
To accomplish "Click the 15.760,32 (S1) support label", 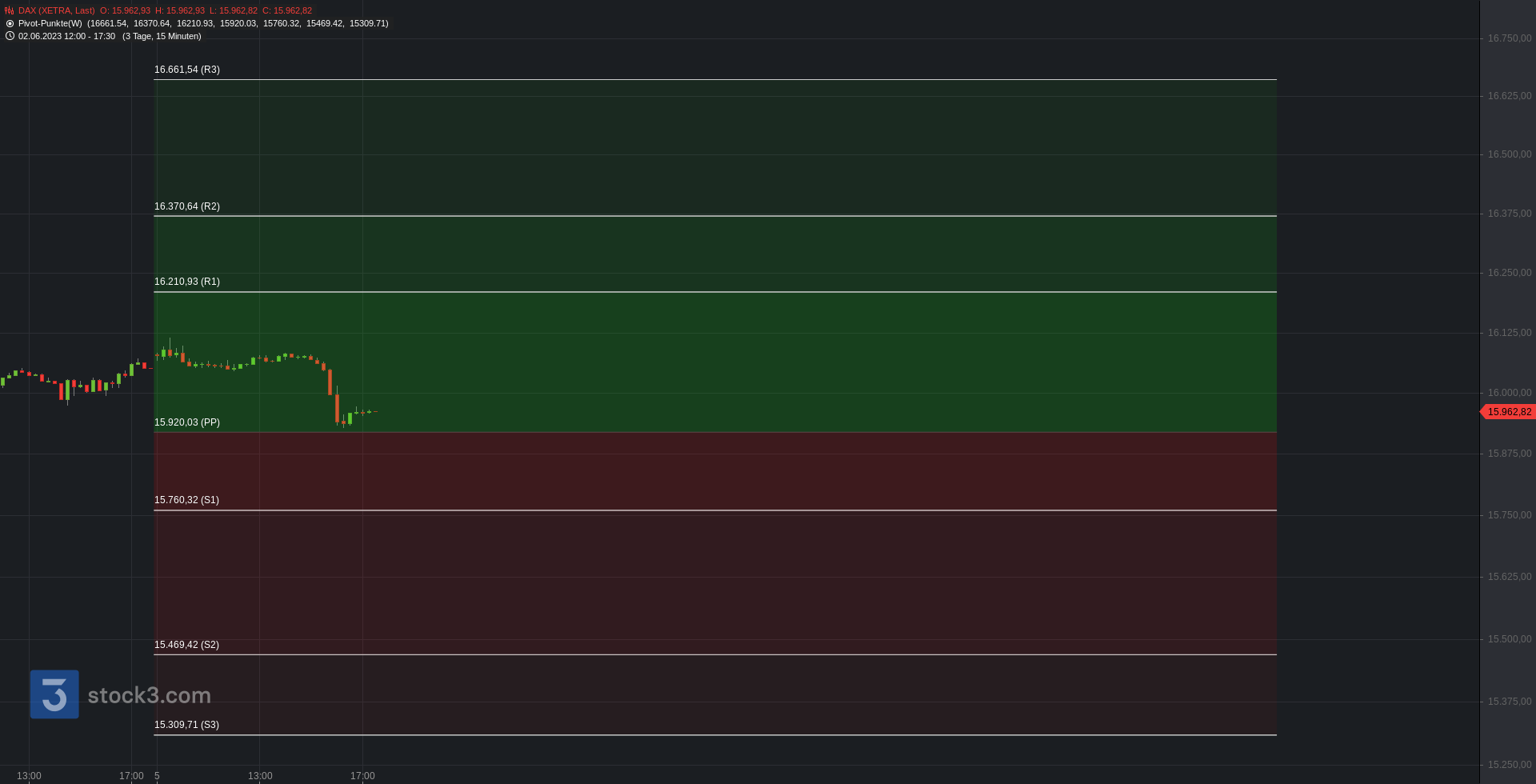I will tap(186, 500).
